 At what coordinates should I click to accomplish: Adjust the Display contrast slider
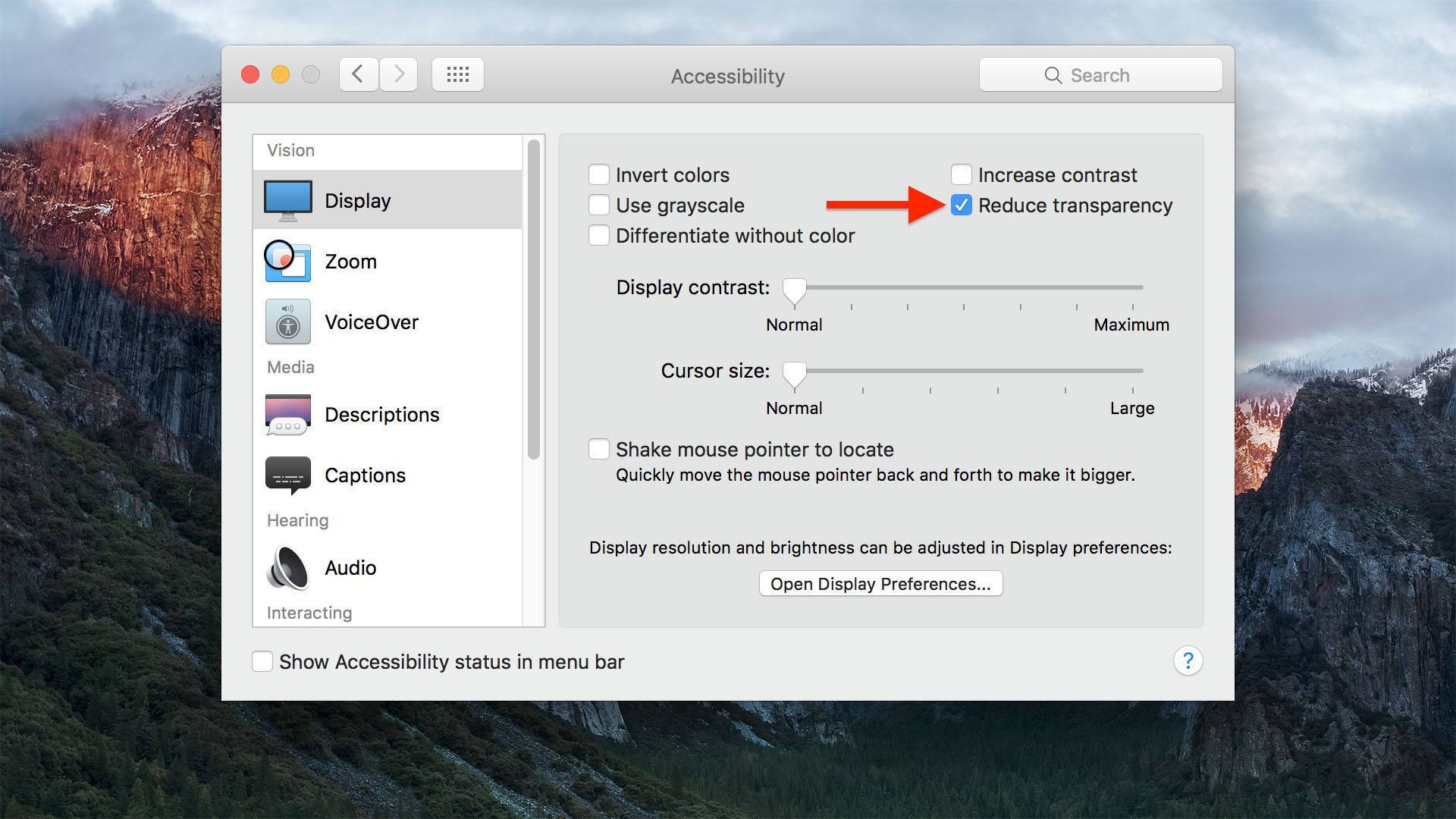[793, 289]
